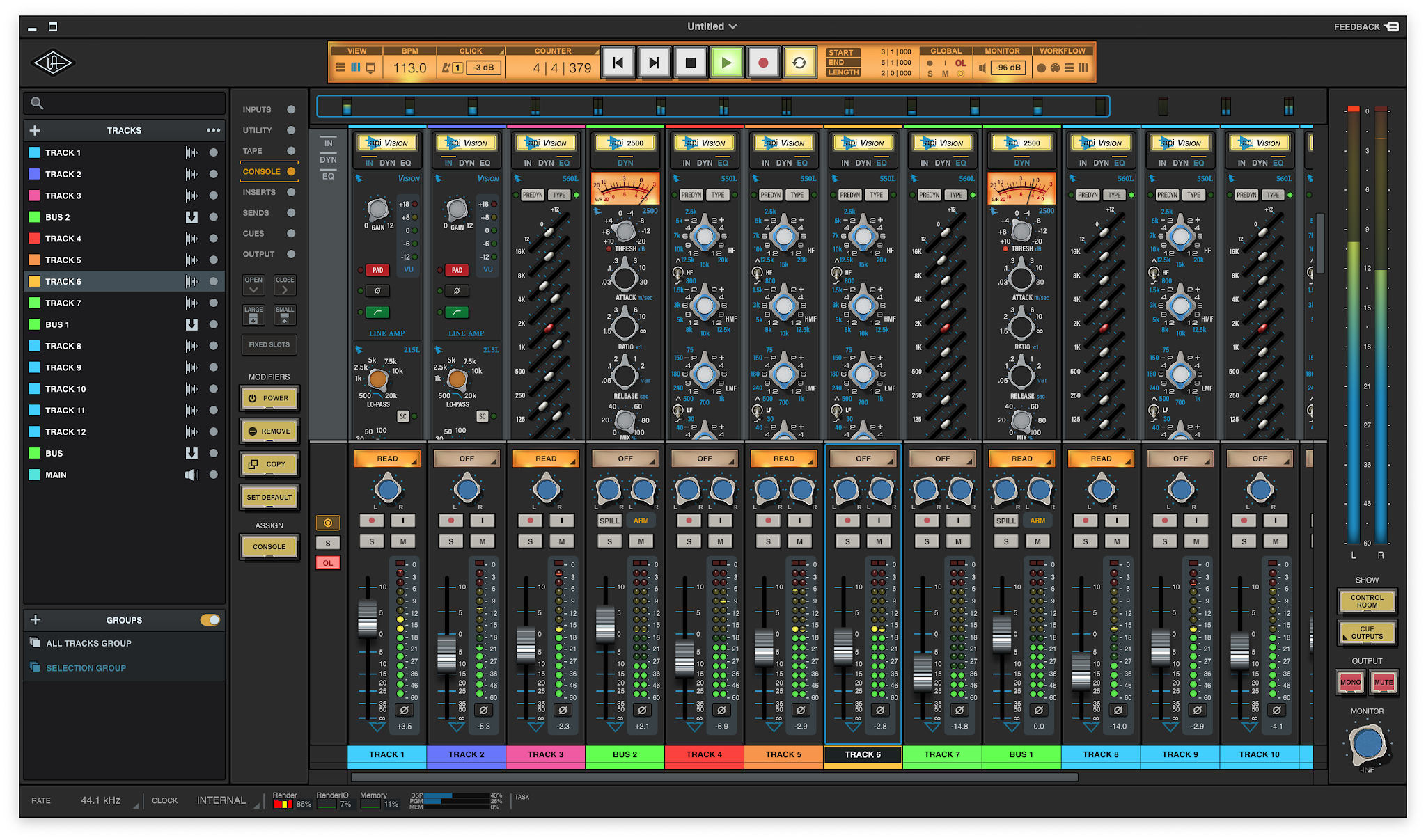Toggle phase invert on TRACK 1 fader
The width and height of the screenshot is (1426, 840).
[404, 710]
